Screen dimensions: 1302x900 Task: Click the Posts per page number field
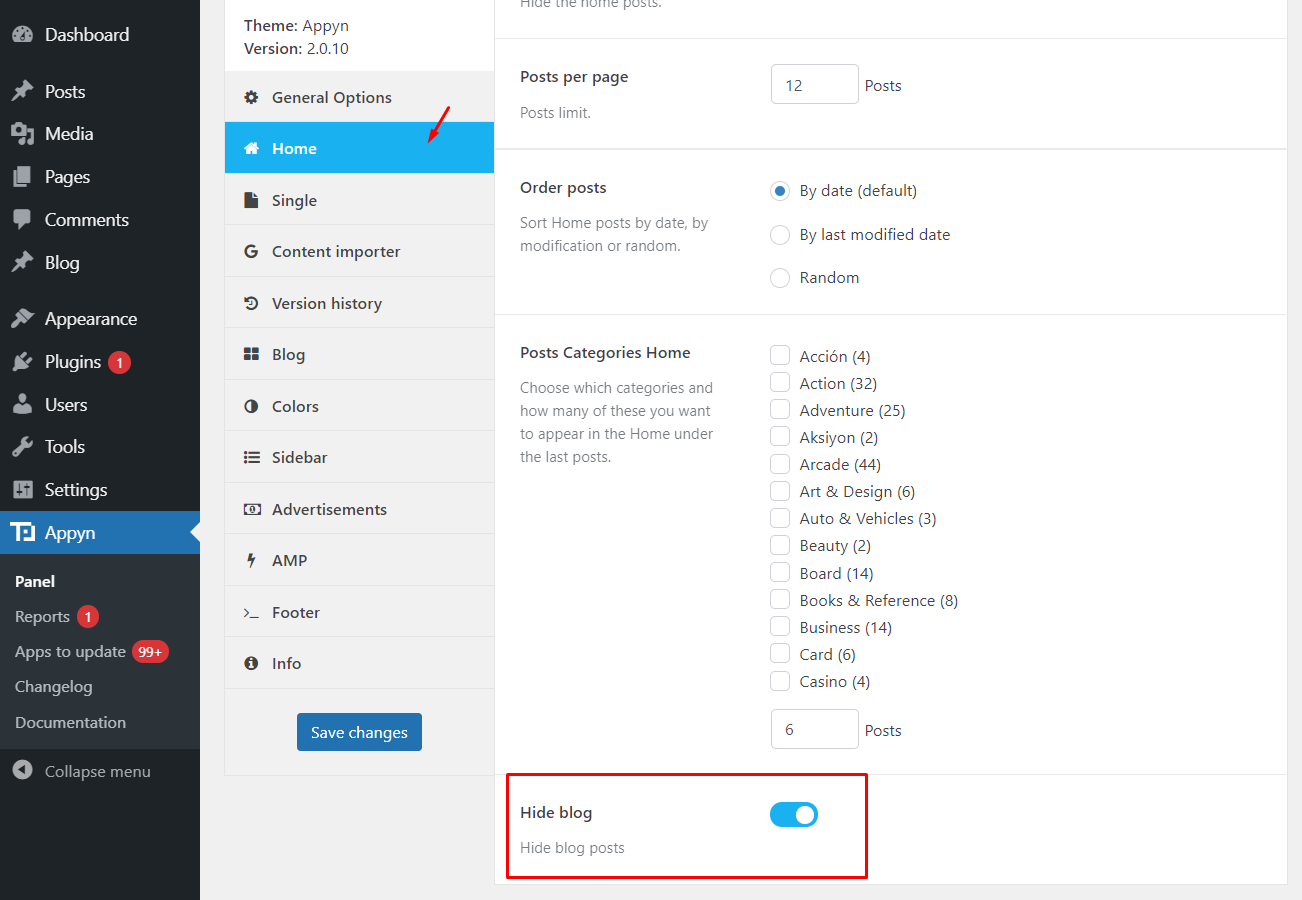coord(815,84)
